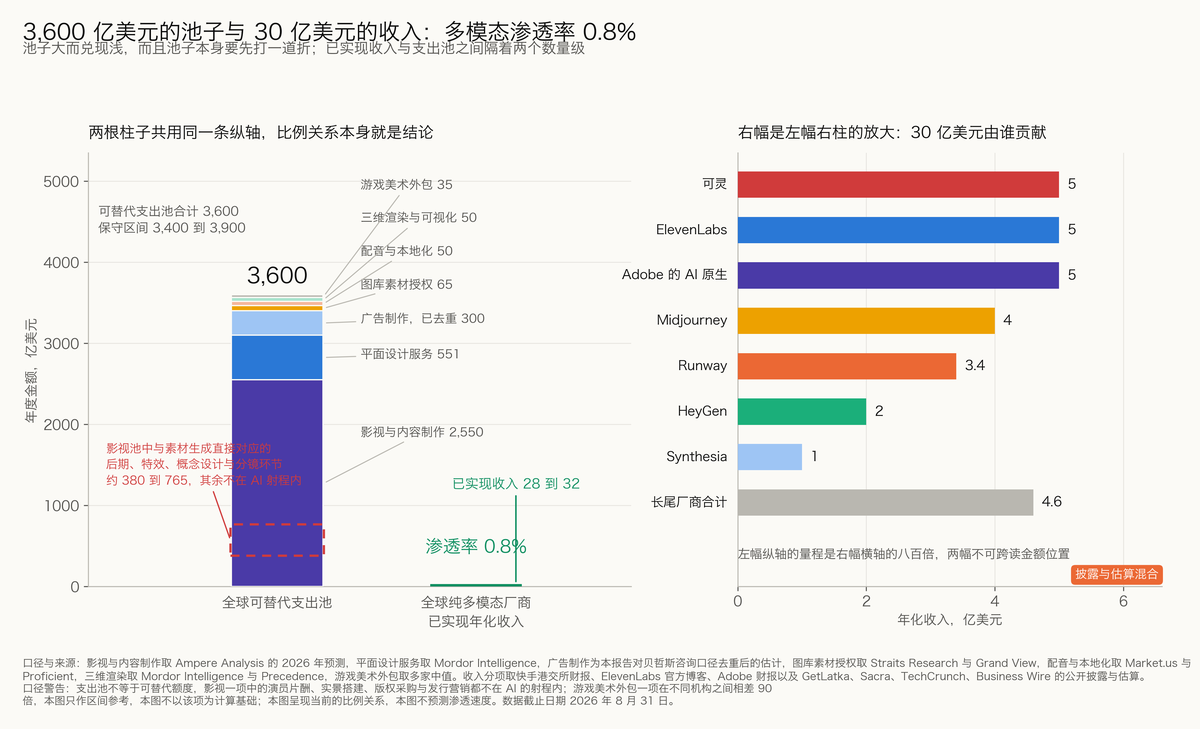Select the label 游戏美术外包 35

click(407, 185)
